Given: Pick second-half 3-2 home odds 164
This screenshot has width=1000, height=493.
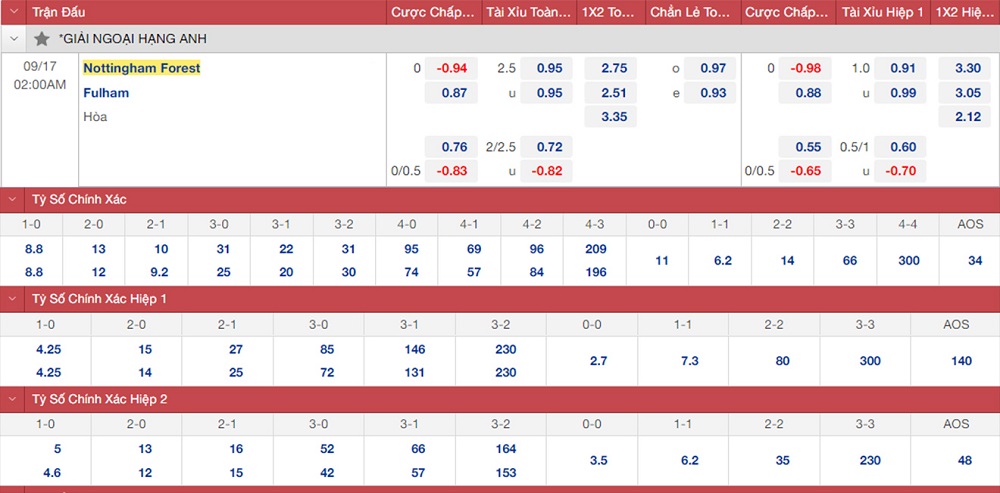Looking at the screenshot, I should point(505,450).
